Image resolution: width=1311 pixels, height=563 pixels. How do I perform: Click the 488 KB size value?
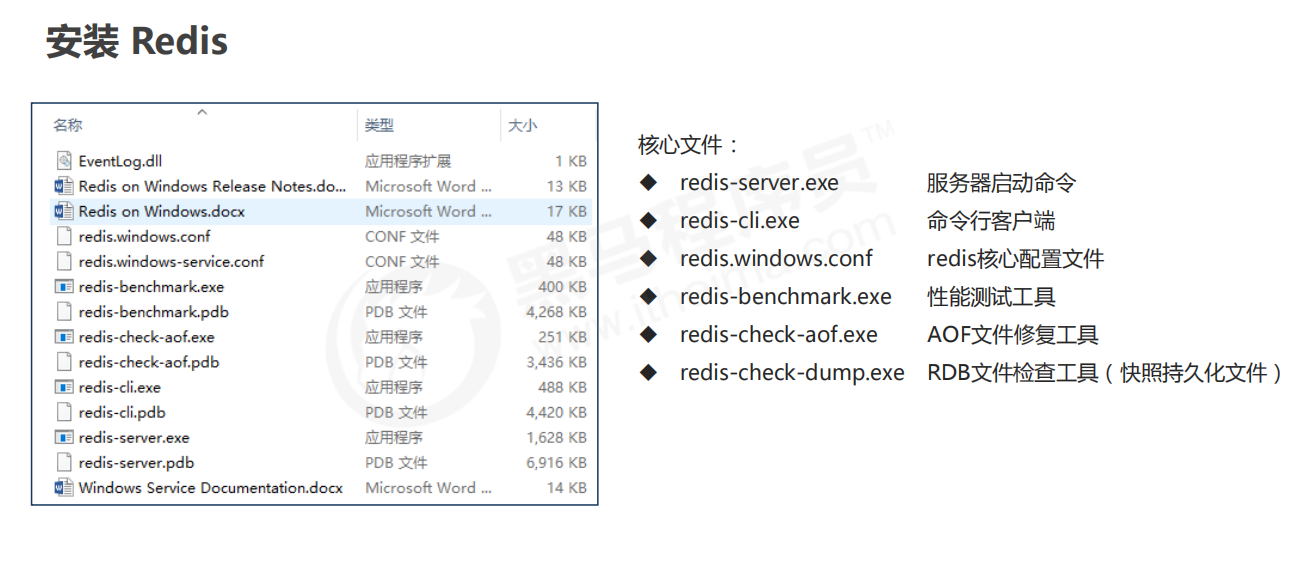tap(563, 387)
